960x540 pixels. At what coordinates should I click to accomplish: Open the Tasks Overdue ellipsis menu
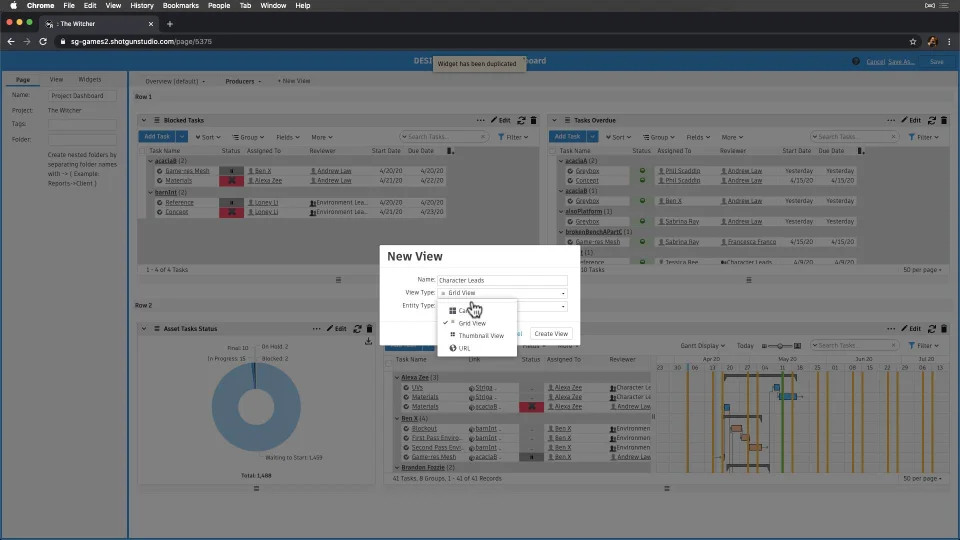tap(891, 121)
